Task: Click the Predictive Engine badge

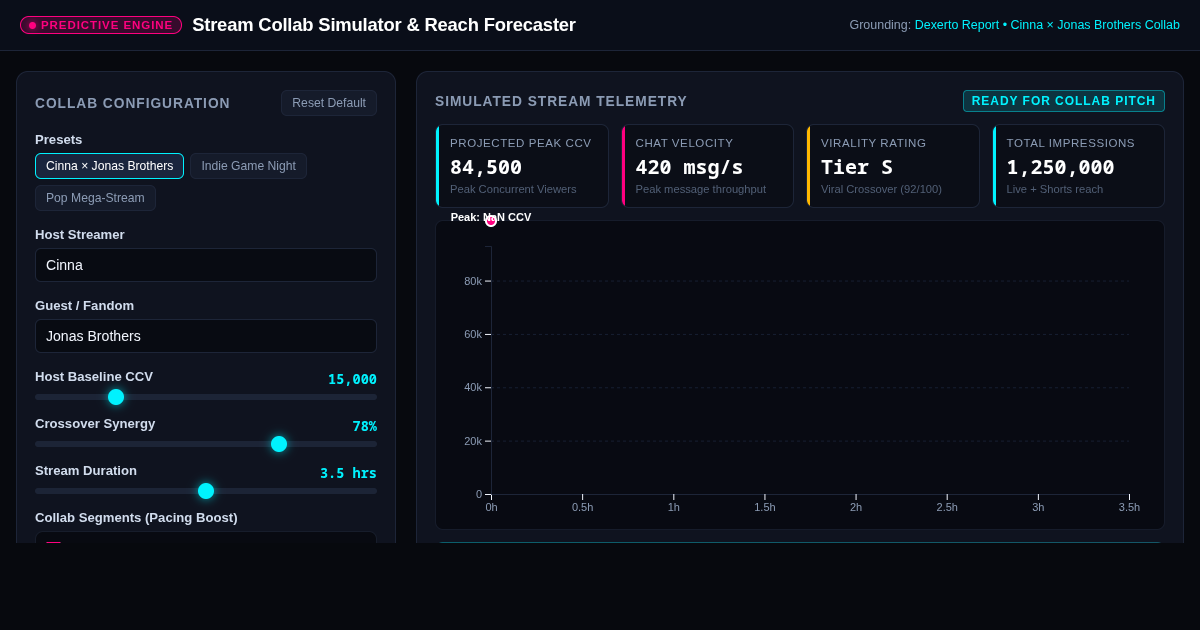Action: [101, 25]
